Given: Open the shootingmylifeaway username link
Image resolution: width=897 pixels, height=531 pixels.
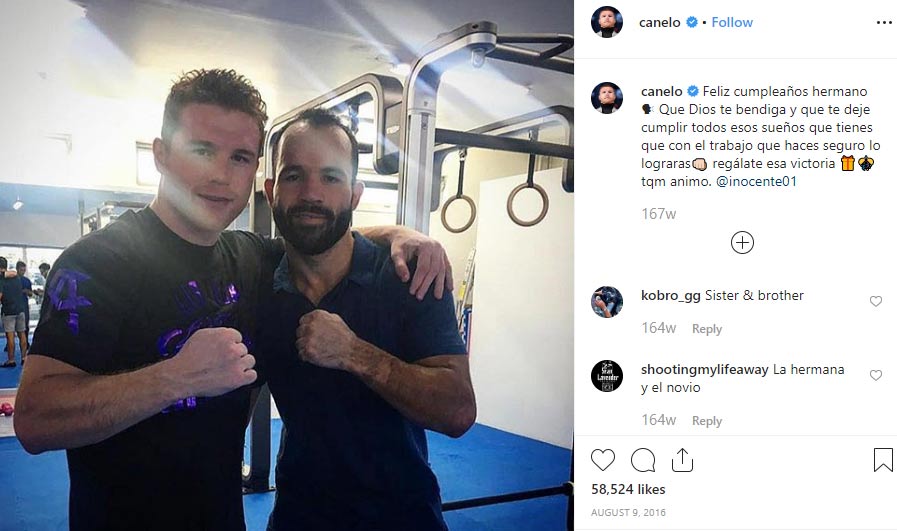Looking at the screenshot, I should point(704,370).
